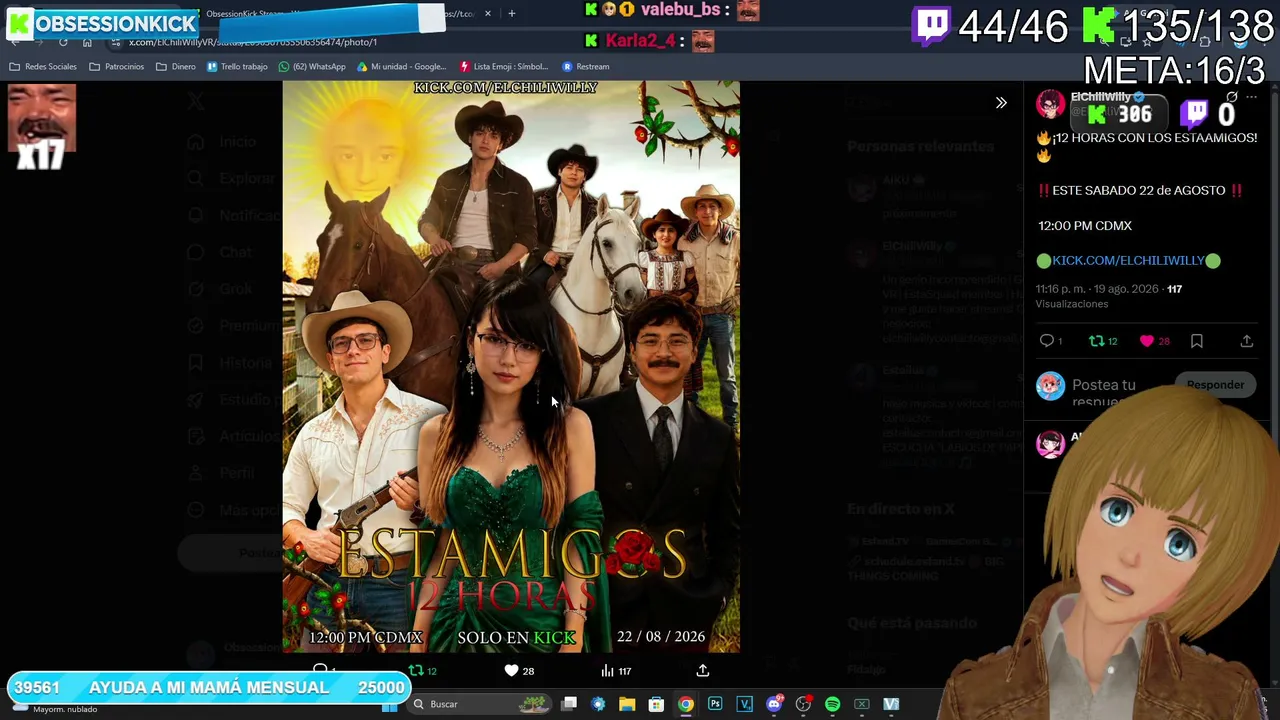Open Task View from the taskbar
Screen dimensions: 1280x720
pos(569,704)
